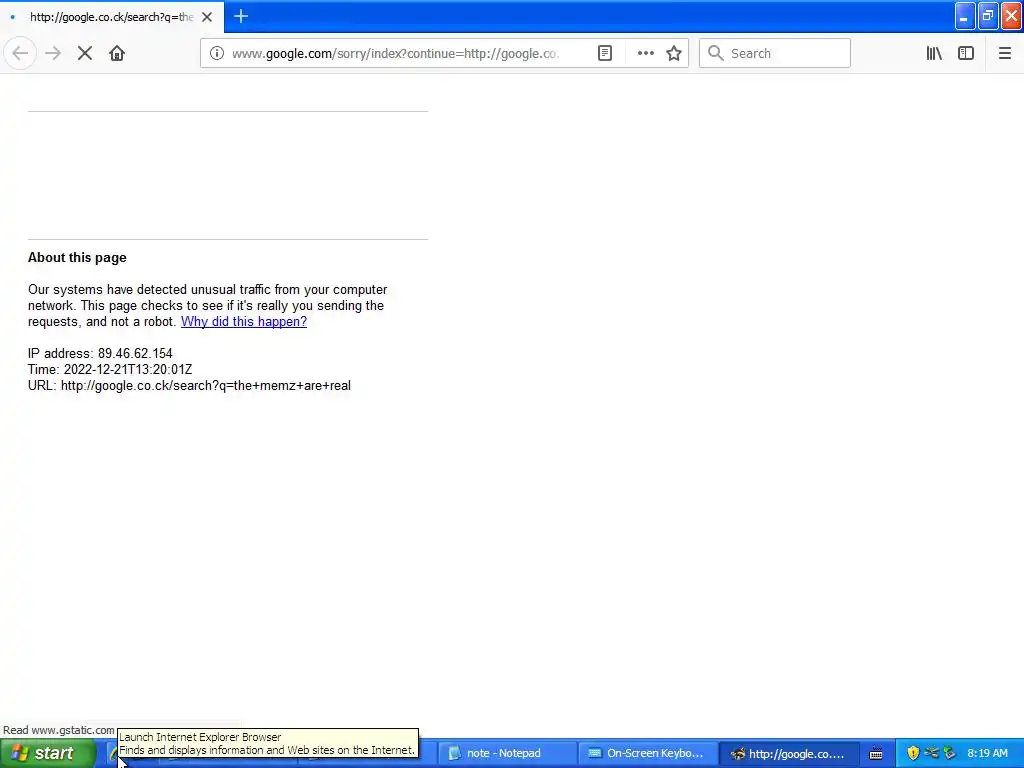The width and height of the screenshot is (1024, 768).
Task: Stop loading the current page
Action: [x=85, y=53]
